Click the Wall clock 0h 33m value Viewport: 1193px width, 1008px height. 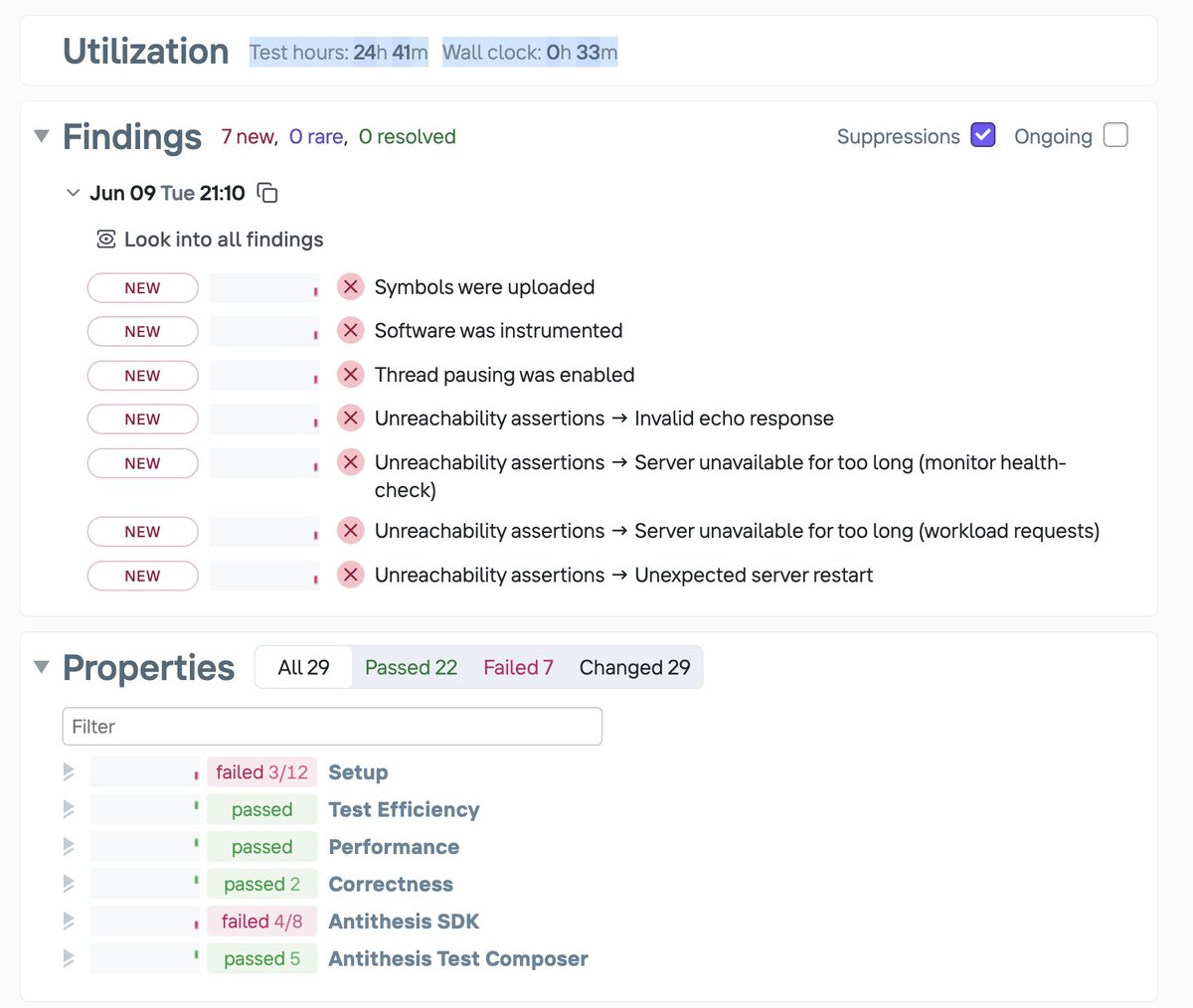(530, 52)
